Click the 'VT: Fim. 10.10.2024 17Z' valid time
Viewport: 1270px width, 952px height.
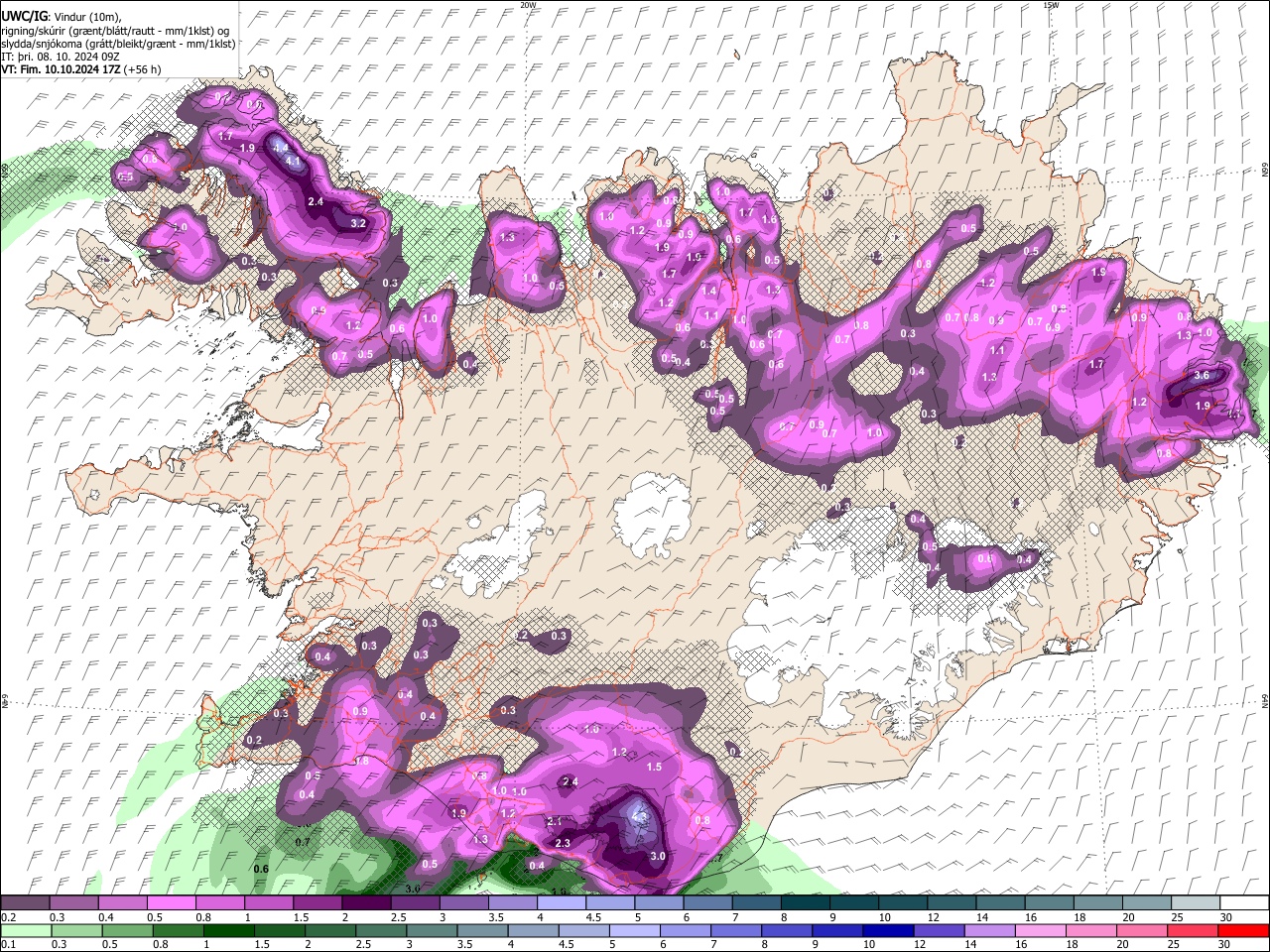coord(62,69)
